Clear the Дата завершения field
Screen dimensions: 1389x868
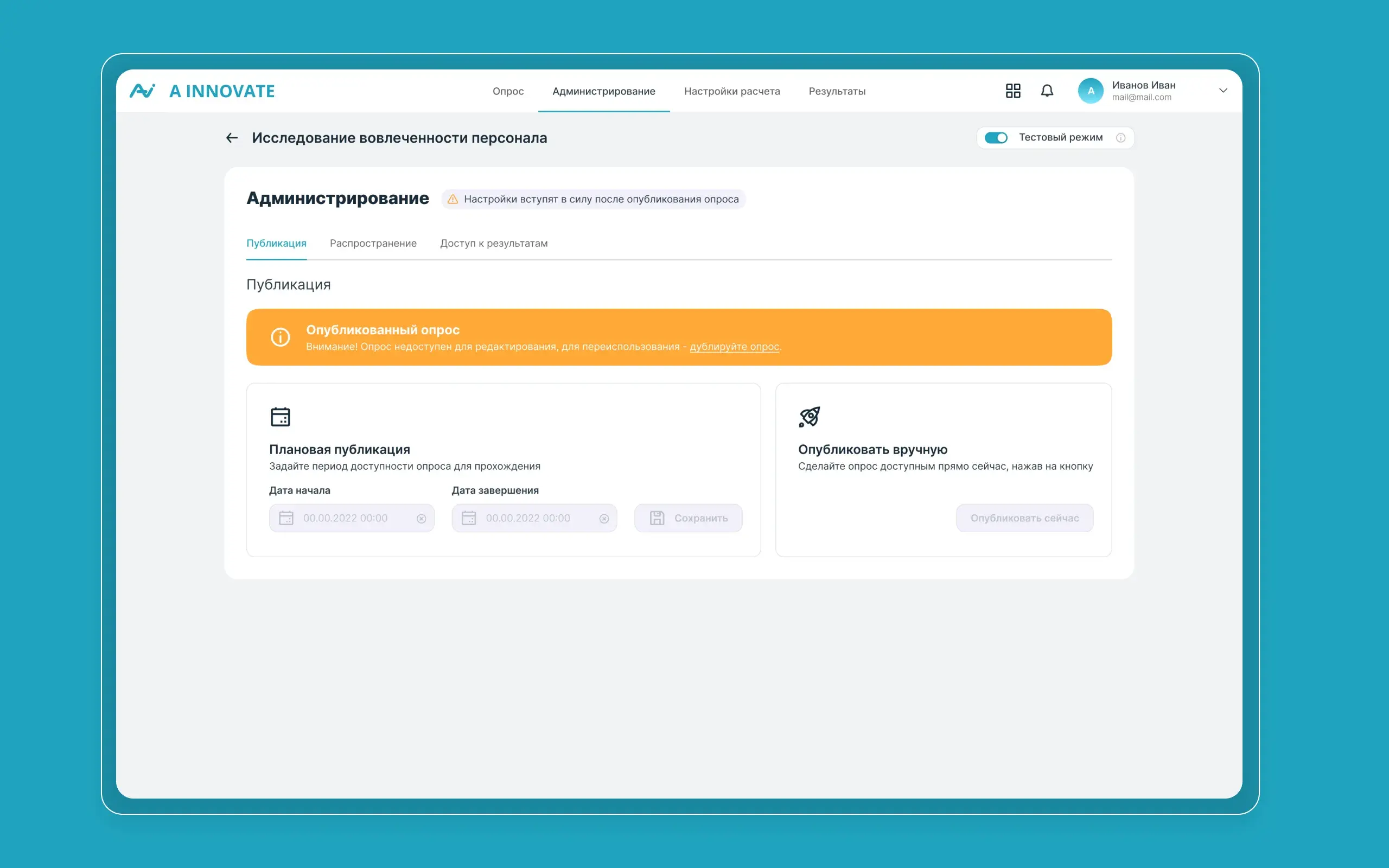(x=604, y=519)
